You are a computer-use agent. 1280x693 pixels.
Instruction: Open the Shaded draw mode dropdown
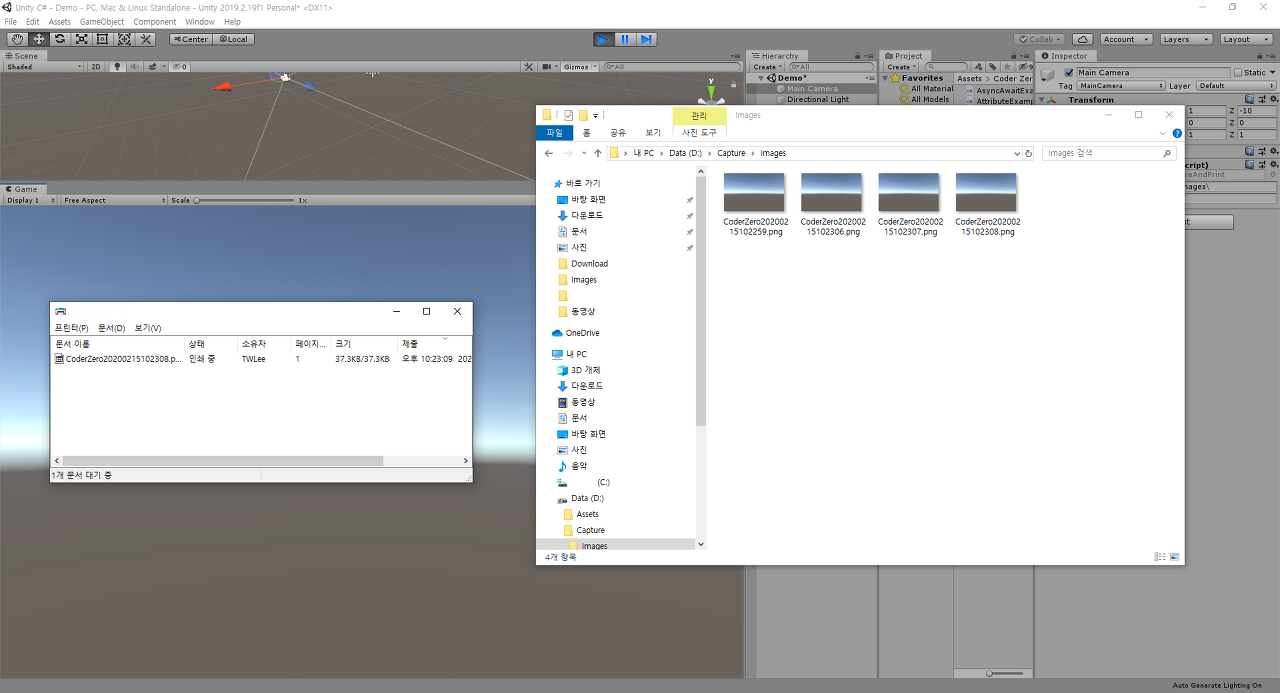(44, 67)
